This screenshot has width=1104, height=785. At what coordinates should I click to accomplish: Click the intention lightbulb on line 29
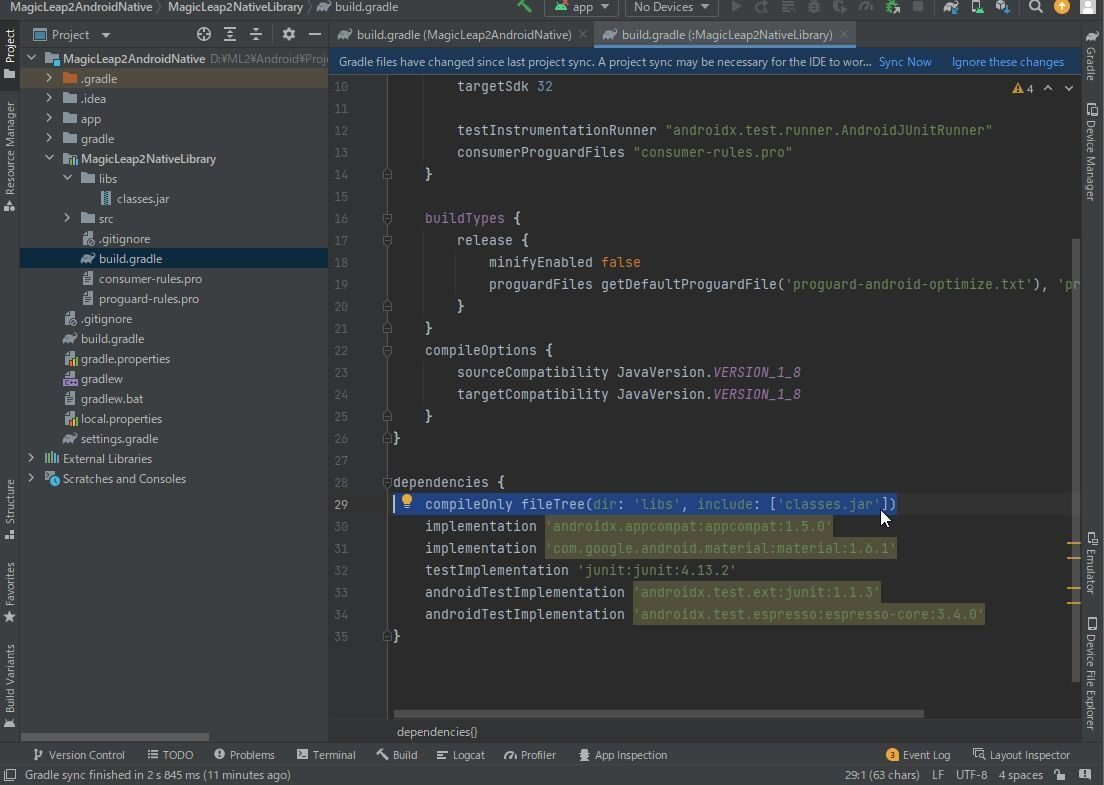click(407, 501)
